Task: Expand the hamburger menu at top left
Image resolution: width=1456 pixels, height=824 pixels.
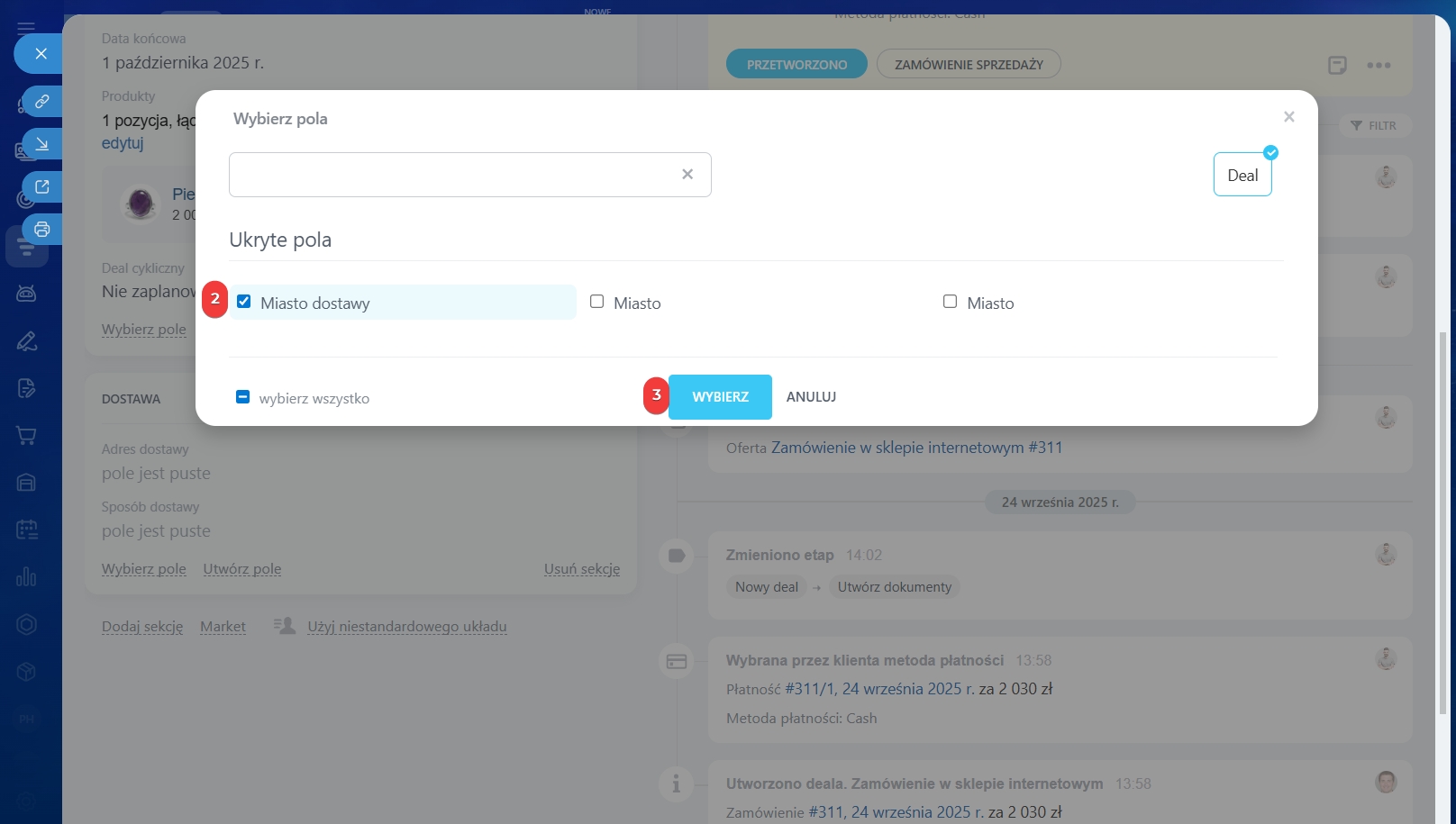Action: (x=26, y=28)
